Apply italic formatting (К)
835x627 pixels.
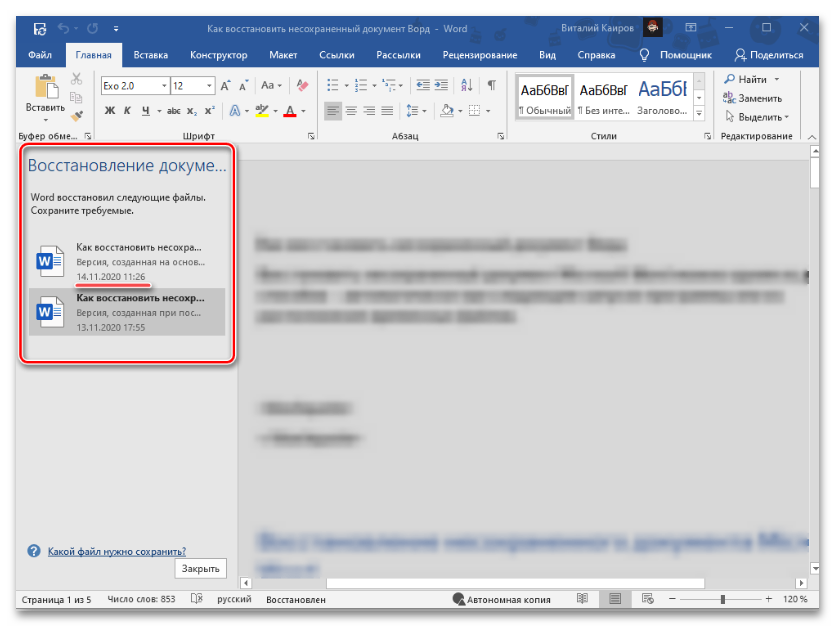click(x=128, y=110)
